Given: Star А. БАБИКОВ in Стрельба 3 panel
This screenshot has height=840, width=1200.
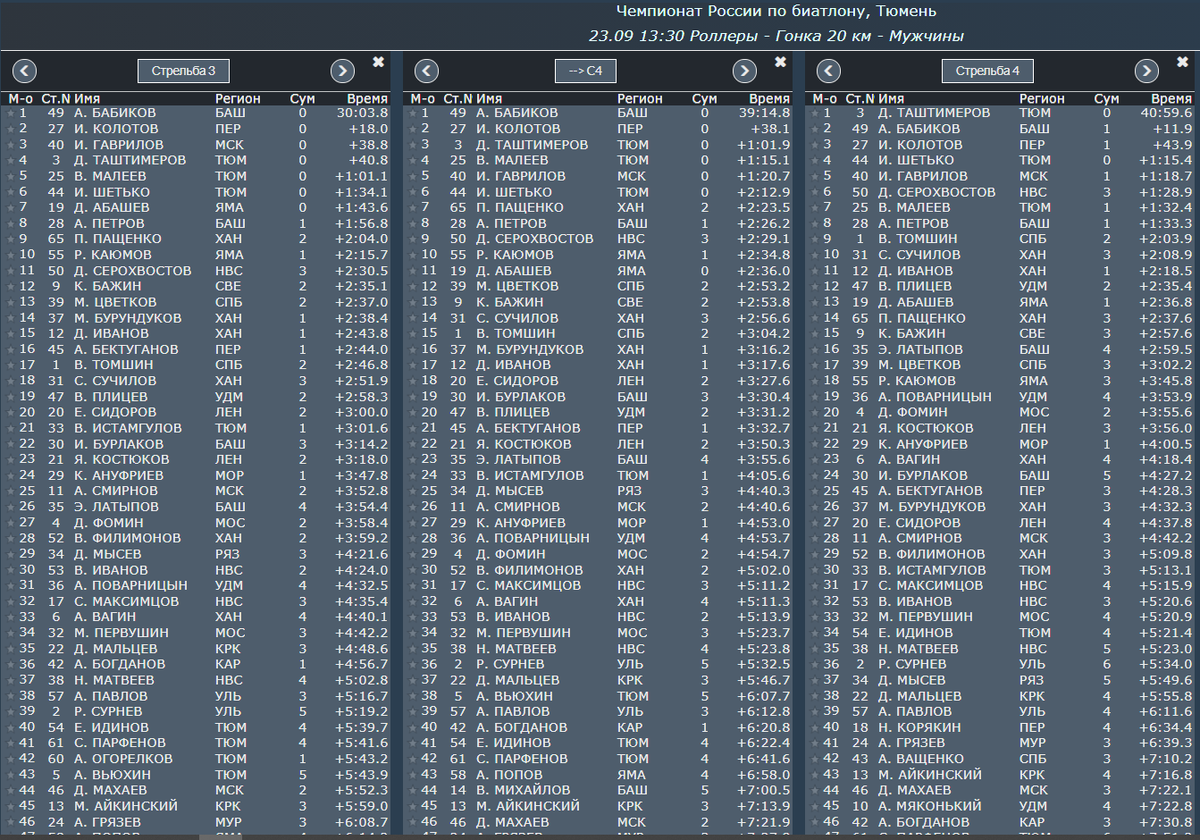Looking at the screenshot, I should coord(11,113).
